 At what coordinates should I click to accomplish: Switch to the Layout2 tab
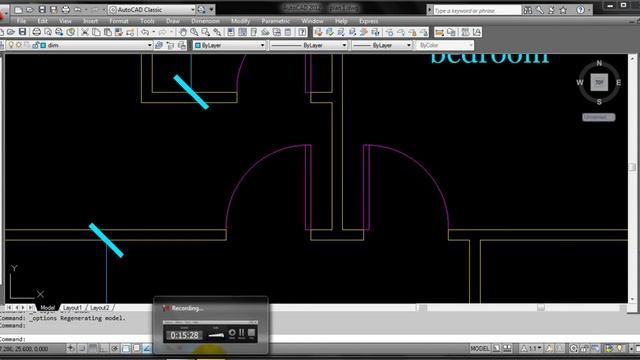[x=99, y=307]
